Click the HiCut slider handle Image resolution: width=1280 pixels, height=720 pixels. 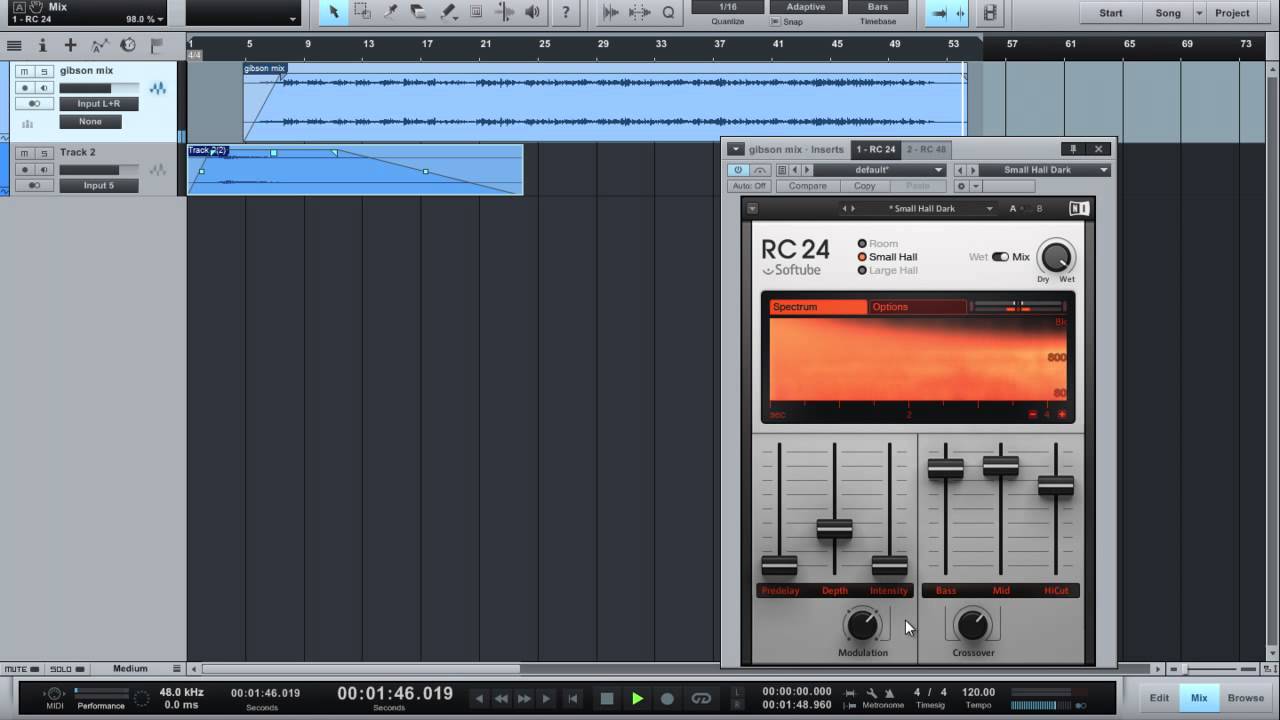[1056, 486]
